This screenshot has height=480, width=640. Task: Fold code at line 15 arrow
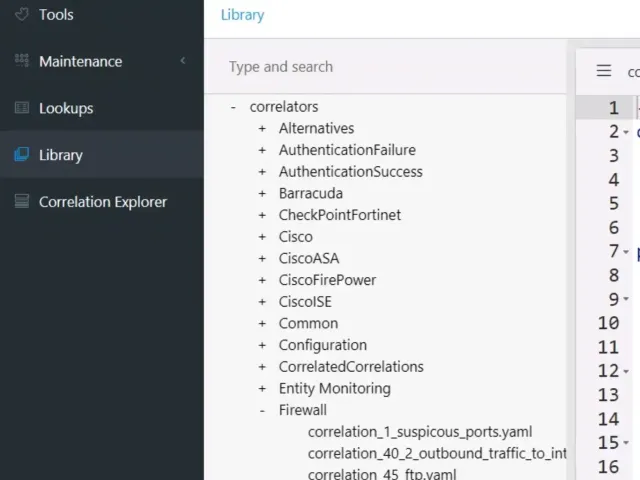[626, 442]
